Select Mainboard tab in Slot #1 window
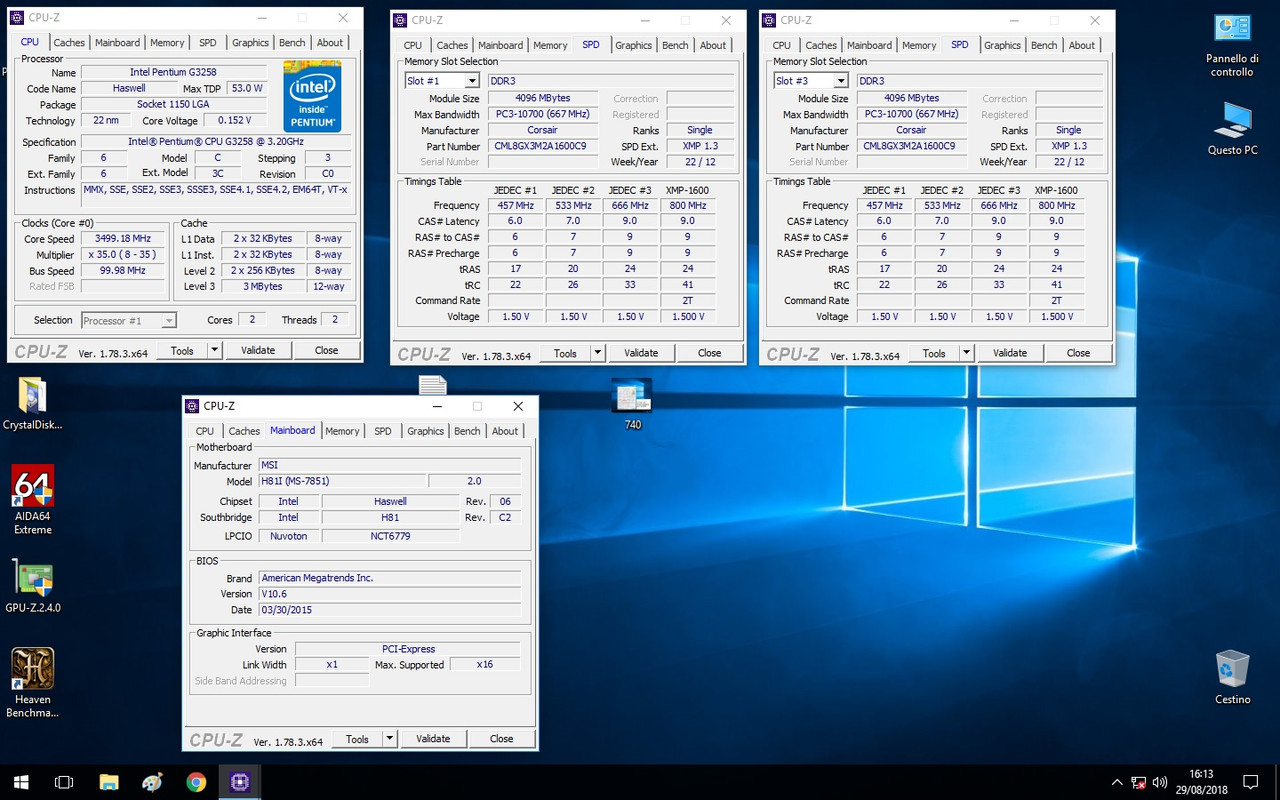The image size is (1280, 800). 500,46
